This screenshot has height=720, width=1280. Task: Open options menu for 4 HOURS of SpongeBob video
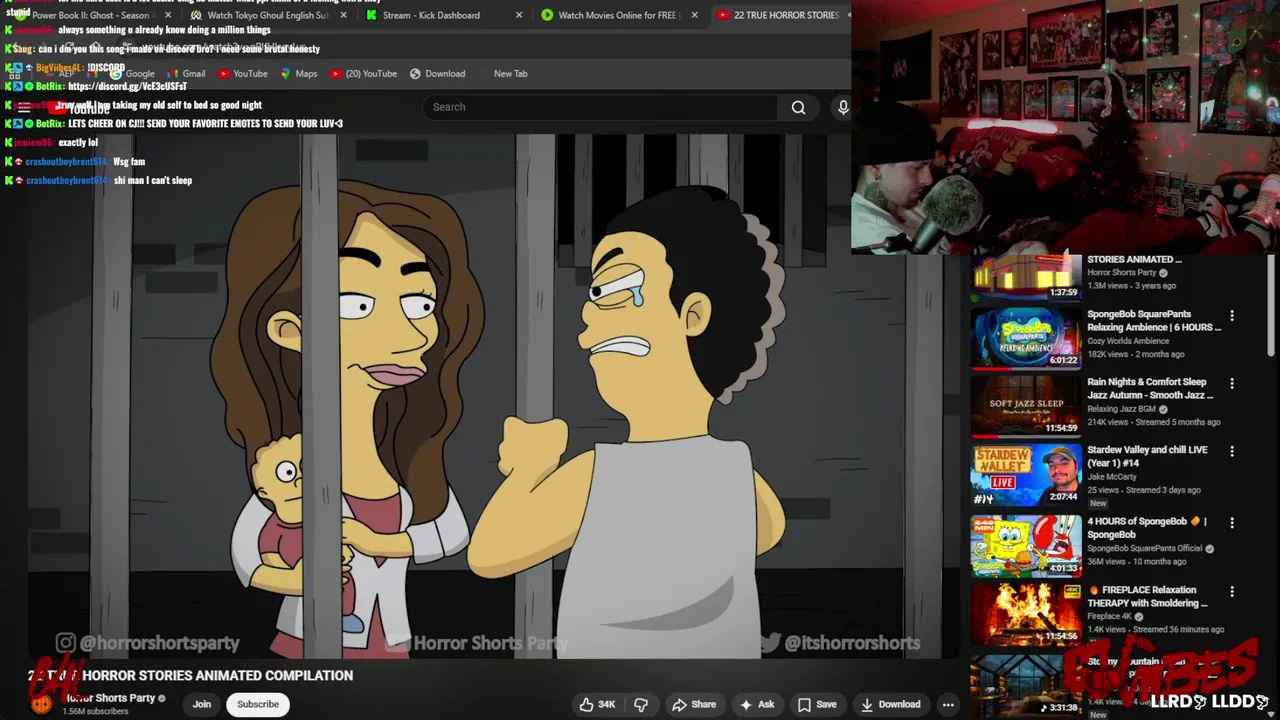click(1232, 522)
